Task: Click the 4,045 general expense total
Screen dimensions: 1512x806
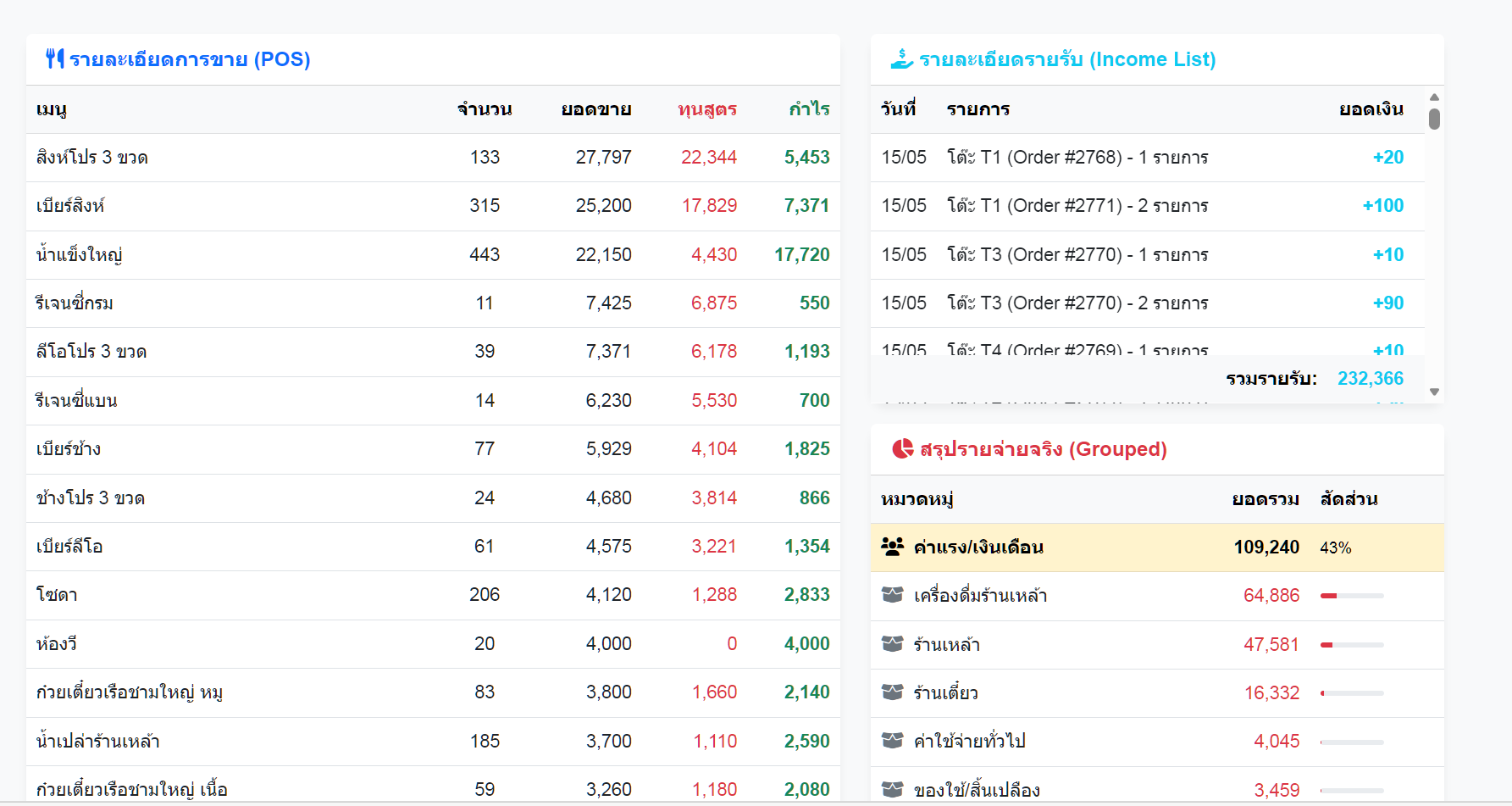Action: click(x=1277, y=742)
